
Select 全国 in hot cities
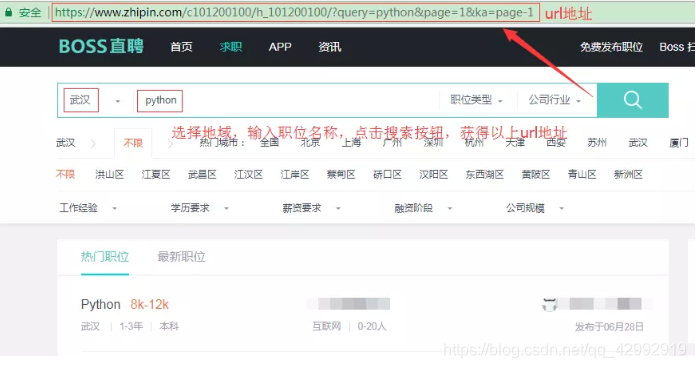pyautogui.click(x=269, y=143)
